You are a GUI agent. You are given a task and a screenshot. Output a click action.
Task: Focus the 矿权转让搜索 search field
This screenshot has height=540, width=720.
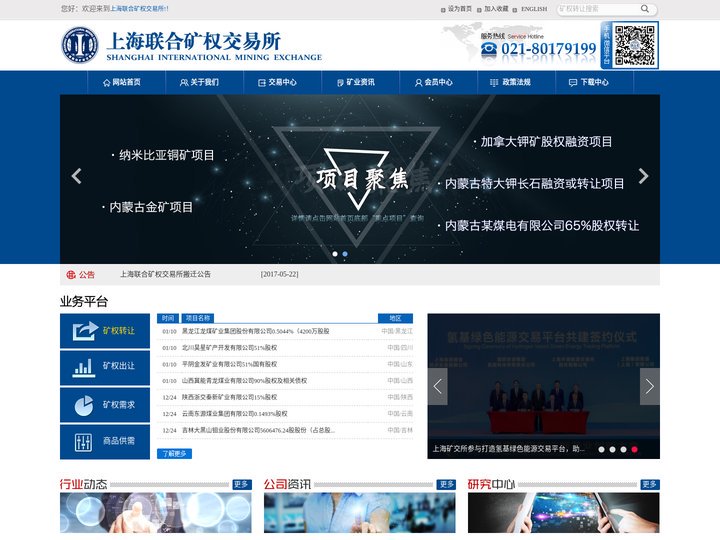598,9
